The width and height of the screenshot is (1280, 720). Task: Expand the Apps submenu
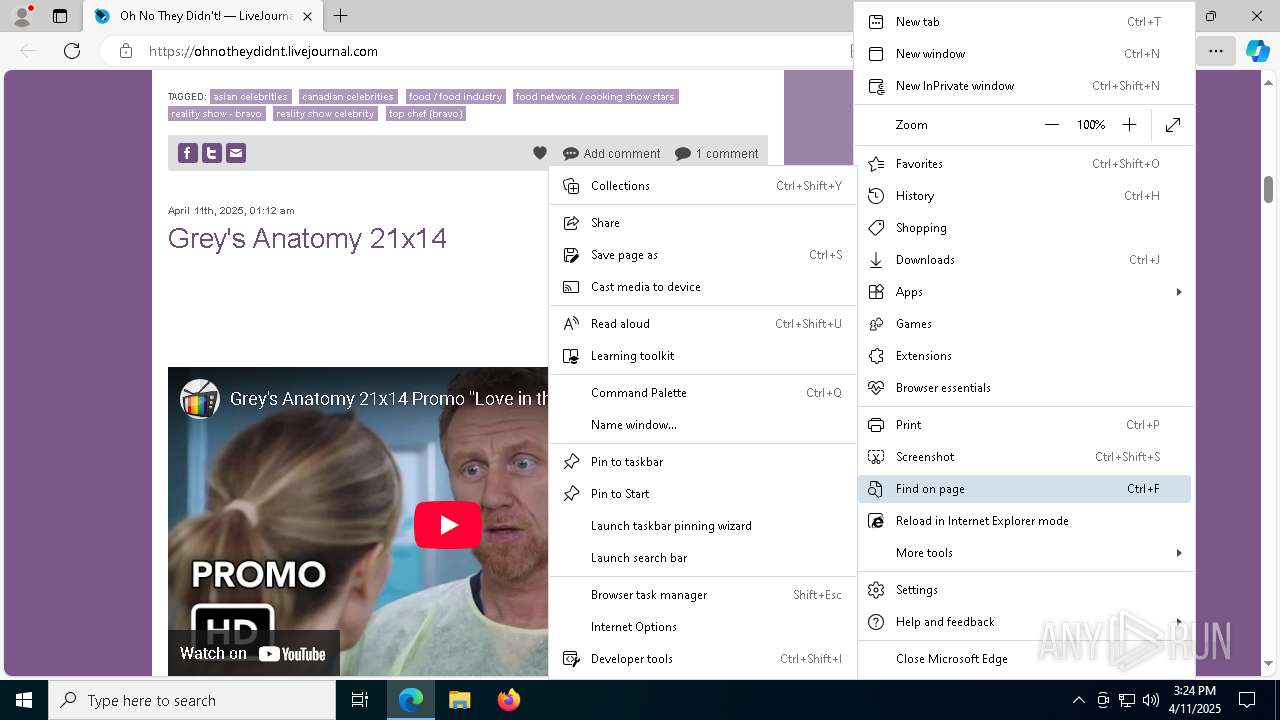[x=1024, y=292]
